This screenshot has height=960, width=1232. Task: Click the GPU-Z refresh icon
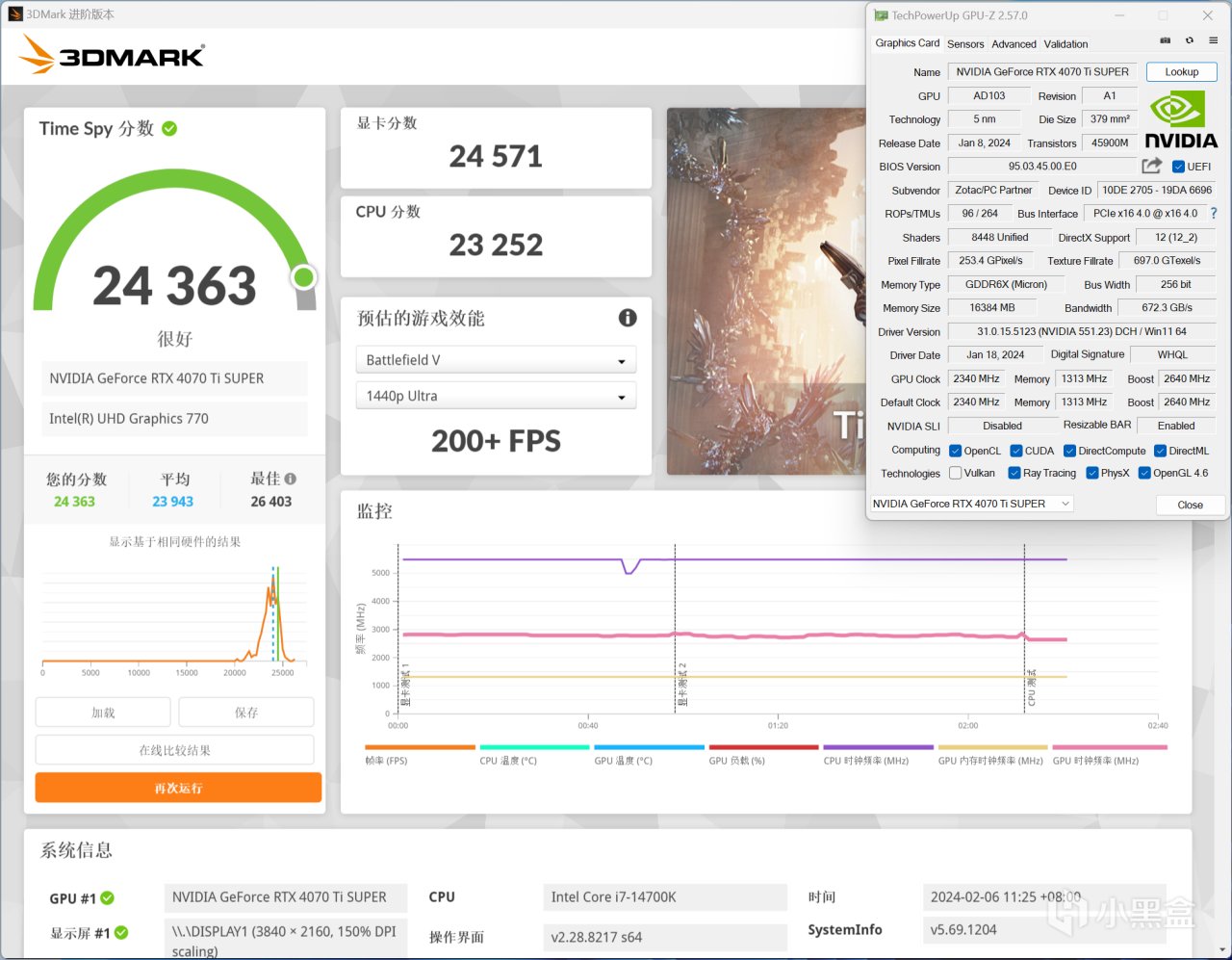pos(1190,40)
